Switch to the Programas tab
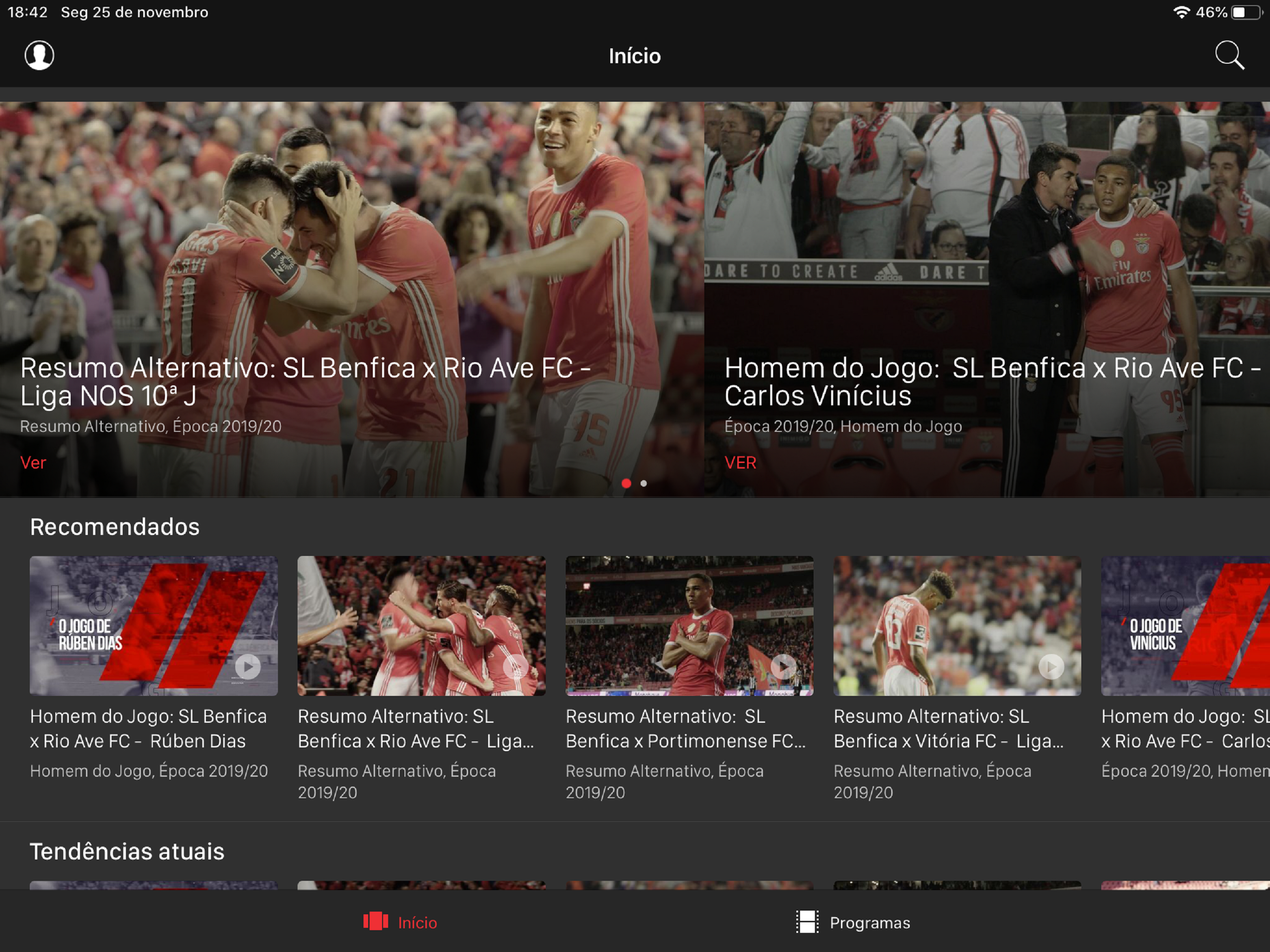Viewport: 1270px width, 952px height. 869,923
